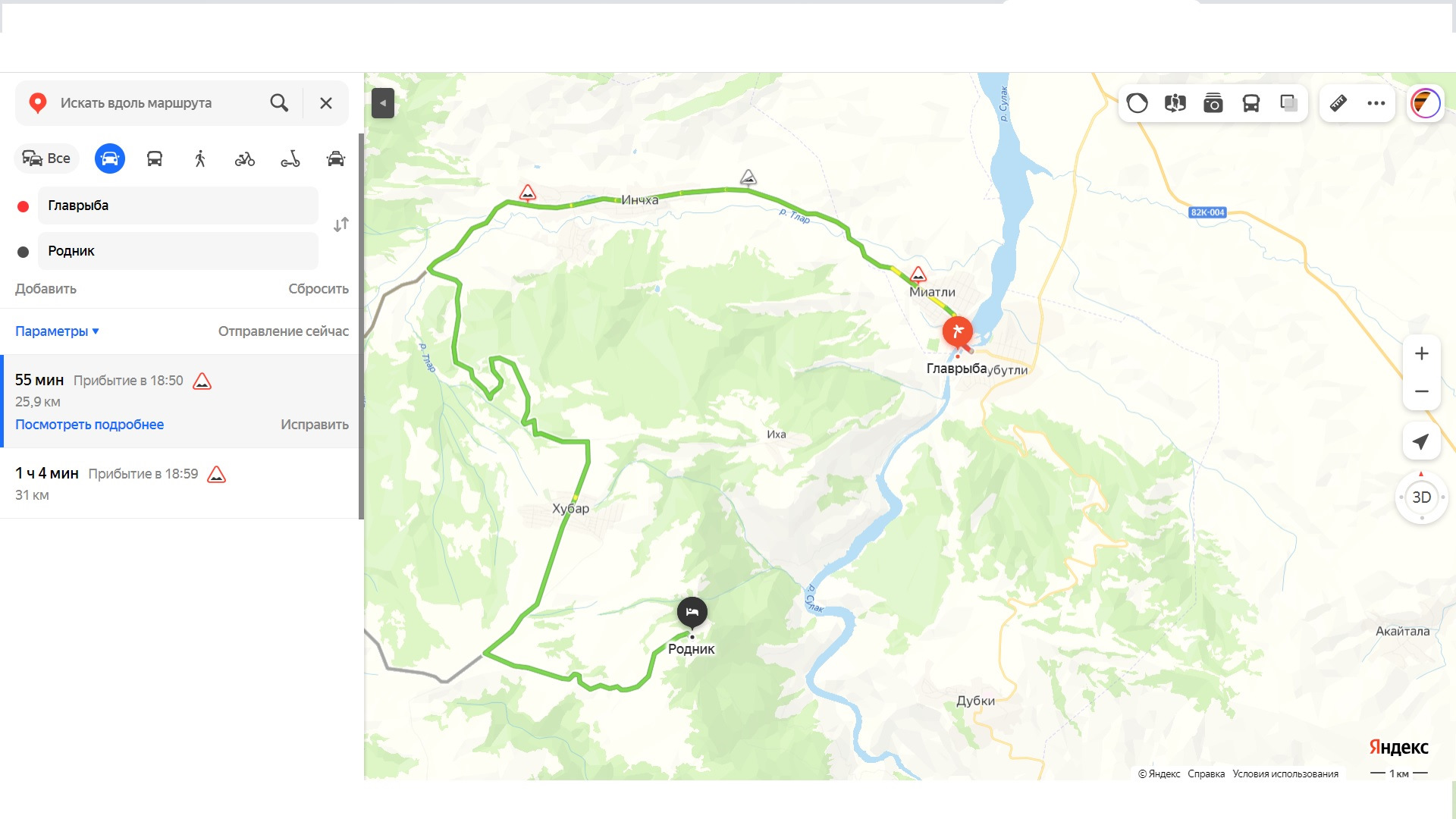Open the more options three-dot menu
1456x819 pixels.
1376,103
